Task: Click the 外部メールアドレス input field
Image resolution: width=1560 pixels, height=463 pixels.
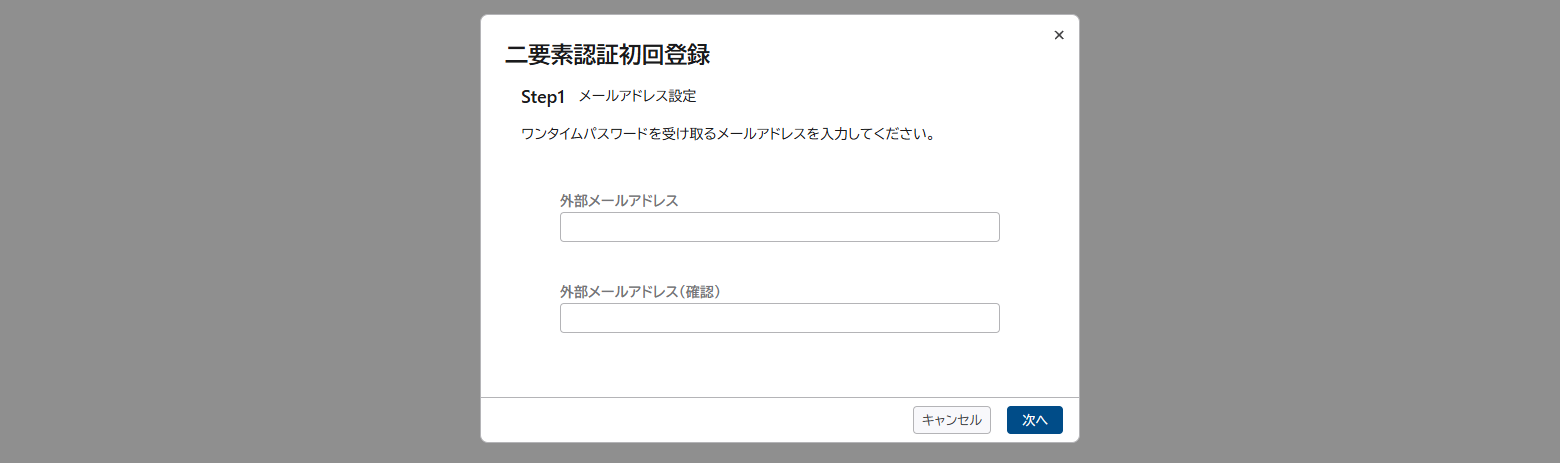Action: pos(780,227)
